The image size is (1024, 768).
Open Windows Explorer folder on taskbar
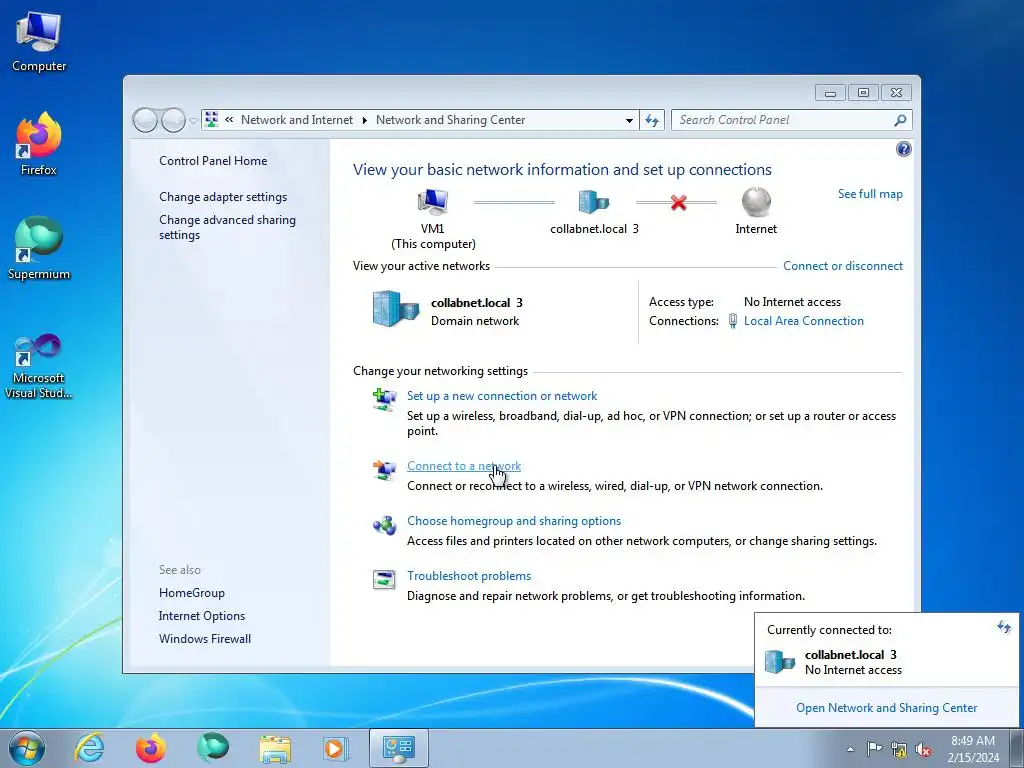click(x=275, y=748)
